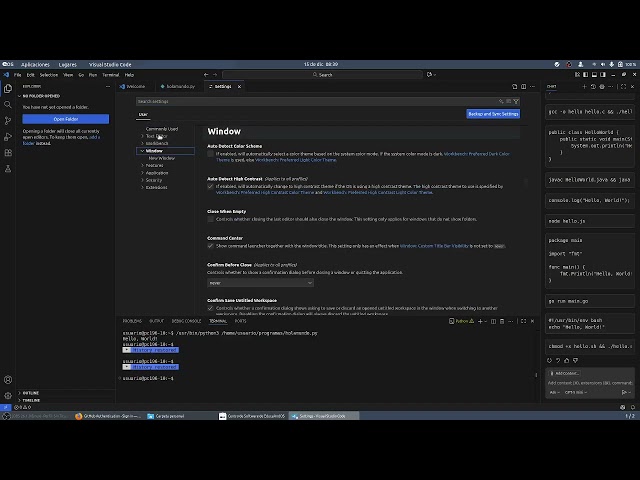Give thumbs down to chat response

point(576,360)
